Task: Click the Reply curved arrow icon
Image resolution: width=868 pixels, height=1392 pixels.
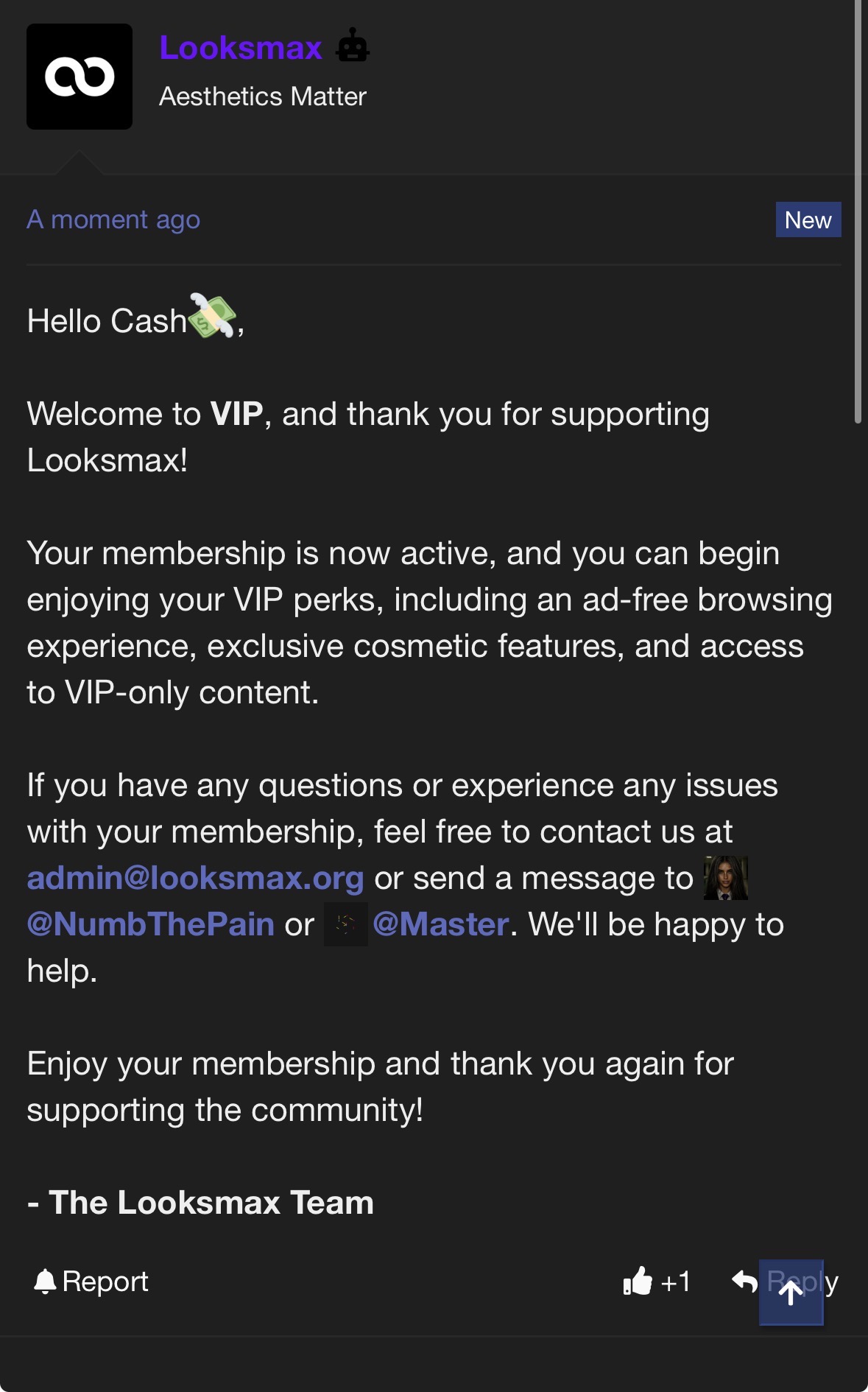Action: (x=745, y=1282)
